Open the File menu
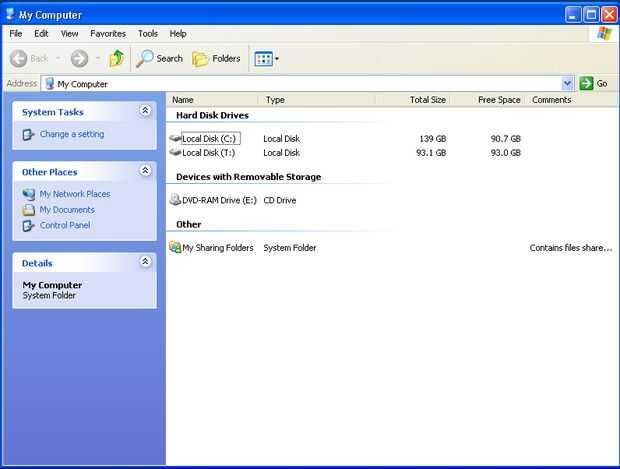620x469 pixels. click(16, 34)
